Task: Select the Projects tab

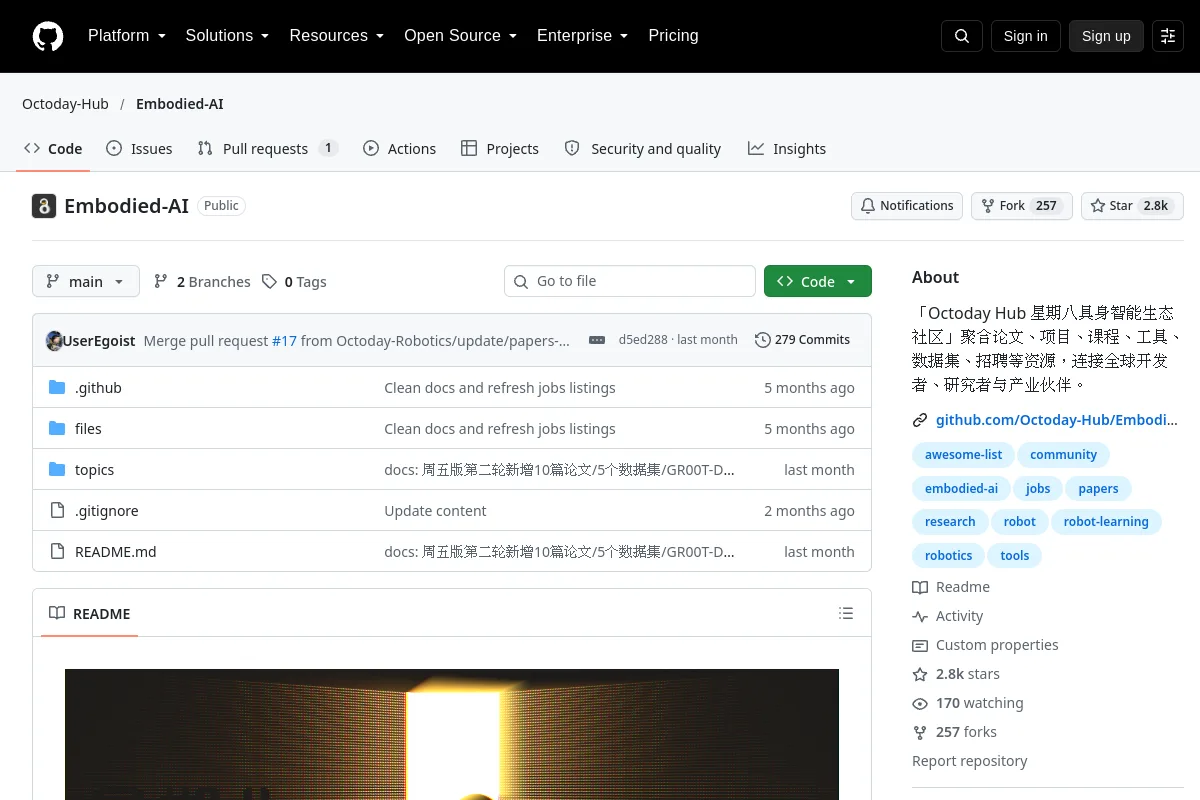Action: pos(500,149)
